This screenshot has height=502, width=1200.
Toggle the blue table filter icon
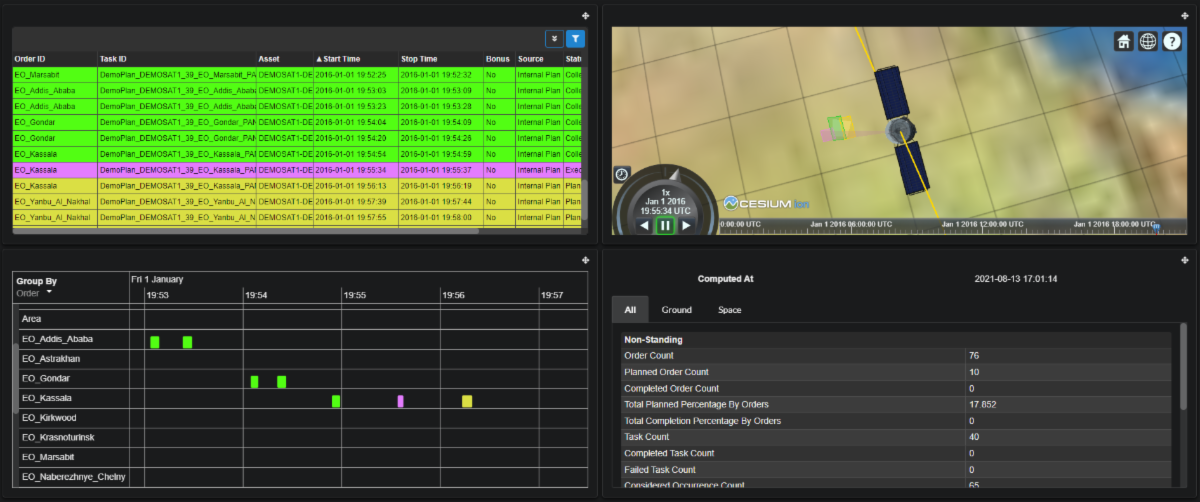point(576,39)
